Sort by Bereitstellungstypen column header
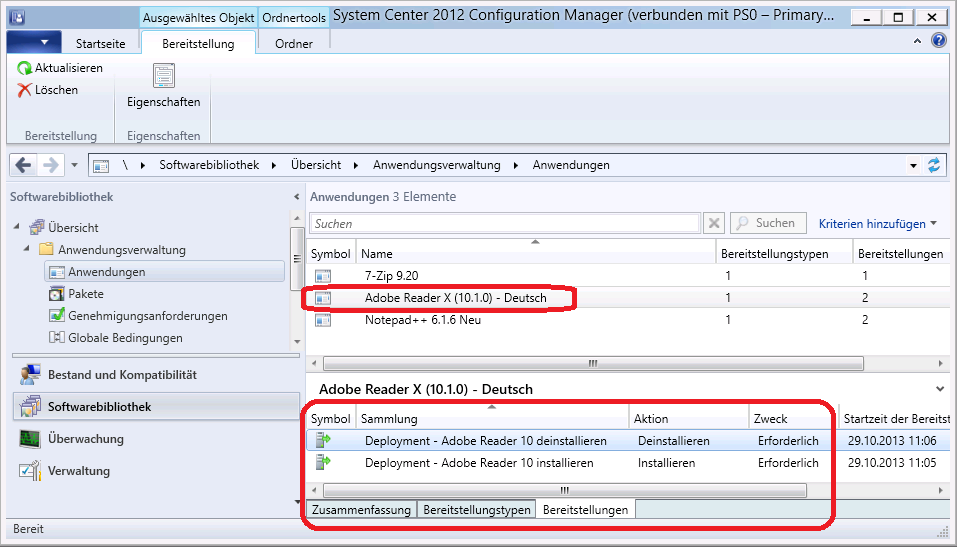 click(x=784, y=254)
